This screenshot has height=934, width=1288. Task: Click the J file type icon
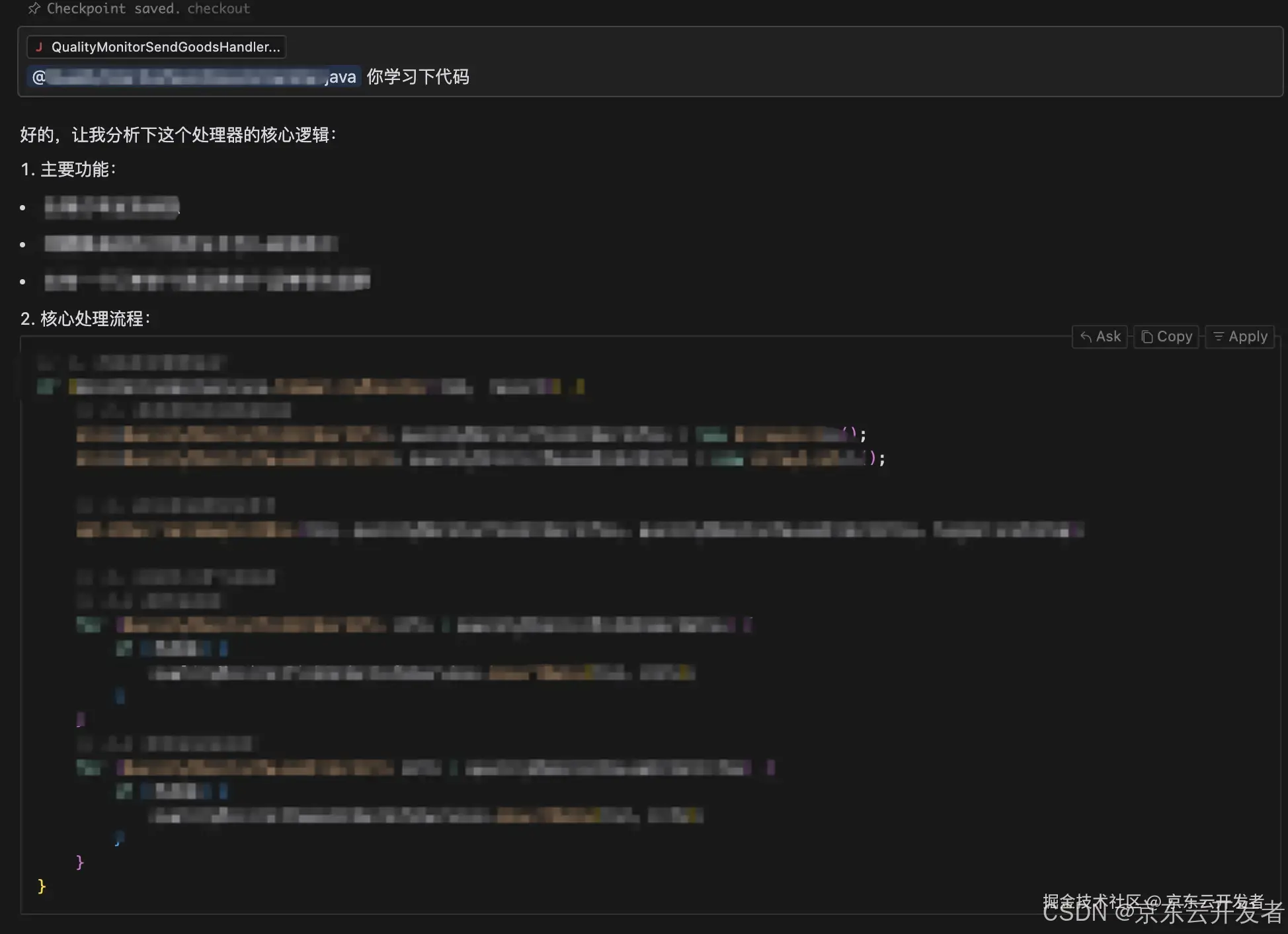tap(37, 47)
